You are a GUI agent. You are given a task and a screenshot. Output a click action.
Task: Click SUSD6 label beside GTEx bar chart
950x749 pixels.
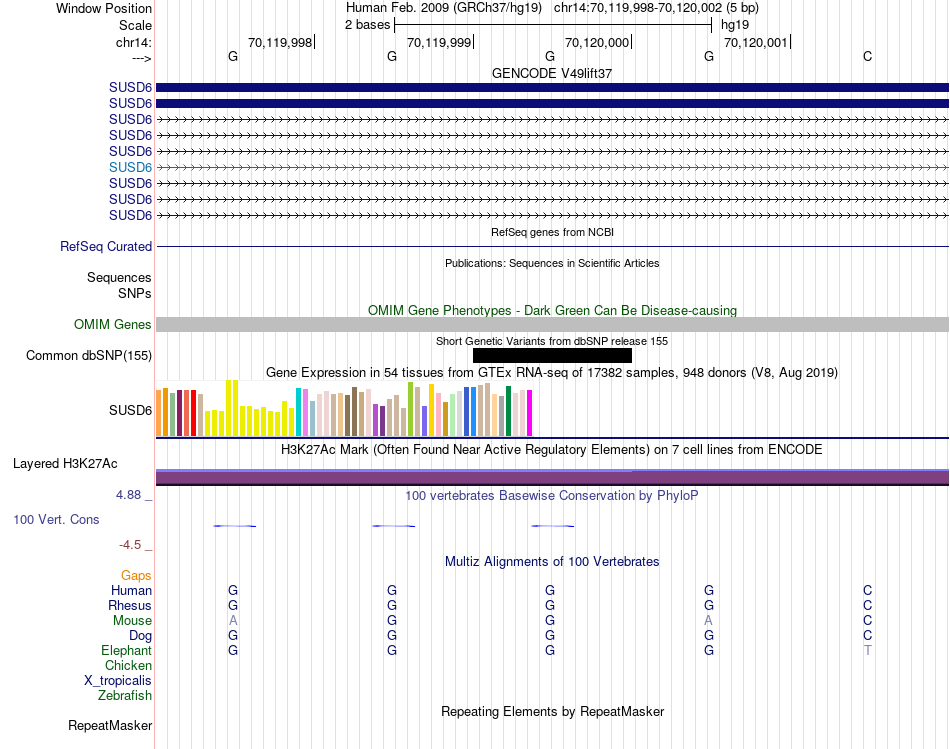pyautogui.click(x=130, y=410)
